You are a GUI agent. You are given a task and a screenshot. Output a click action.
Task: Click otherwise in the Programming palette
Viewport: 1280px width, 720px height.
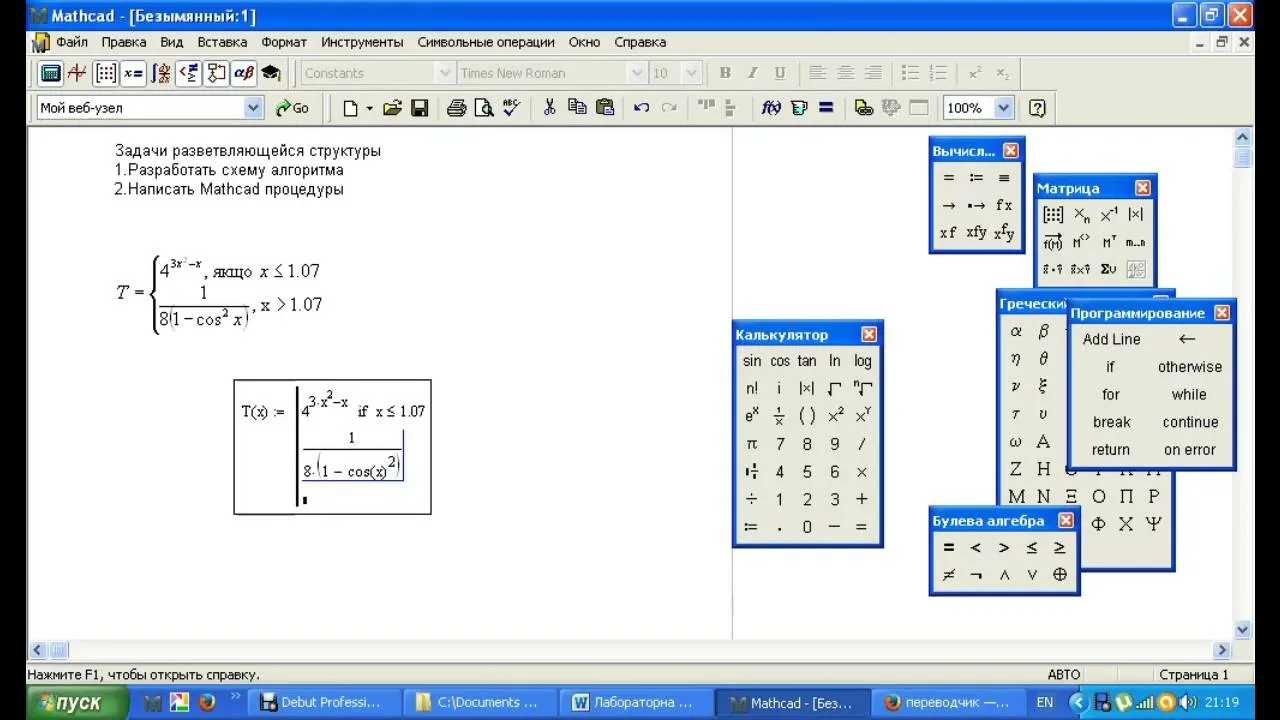[1190, 367]
